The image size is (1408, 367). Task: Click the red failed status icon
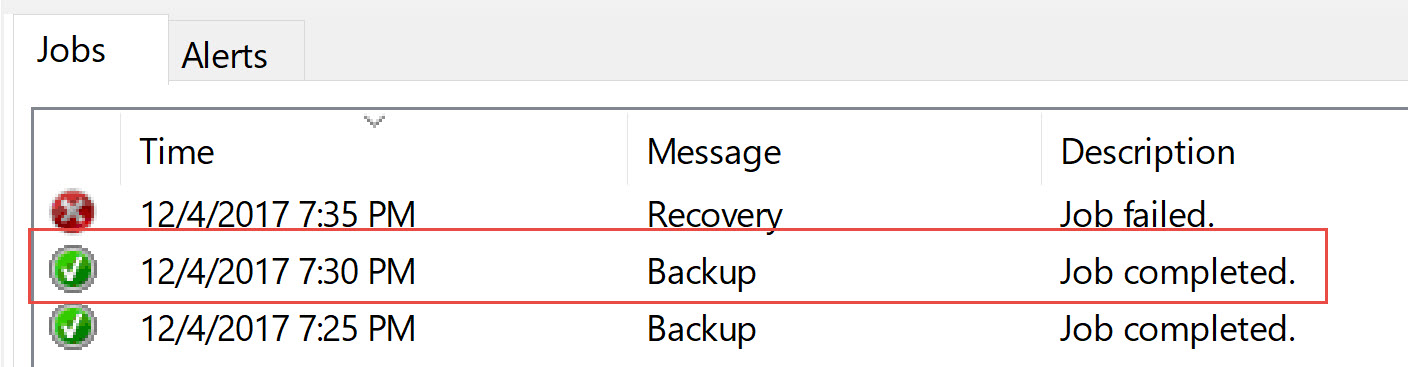(x=73, y=213)
